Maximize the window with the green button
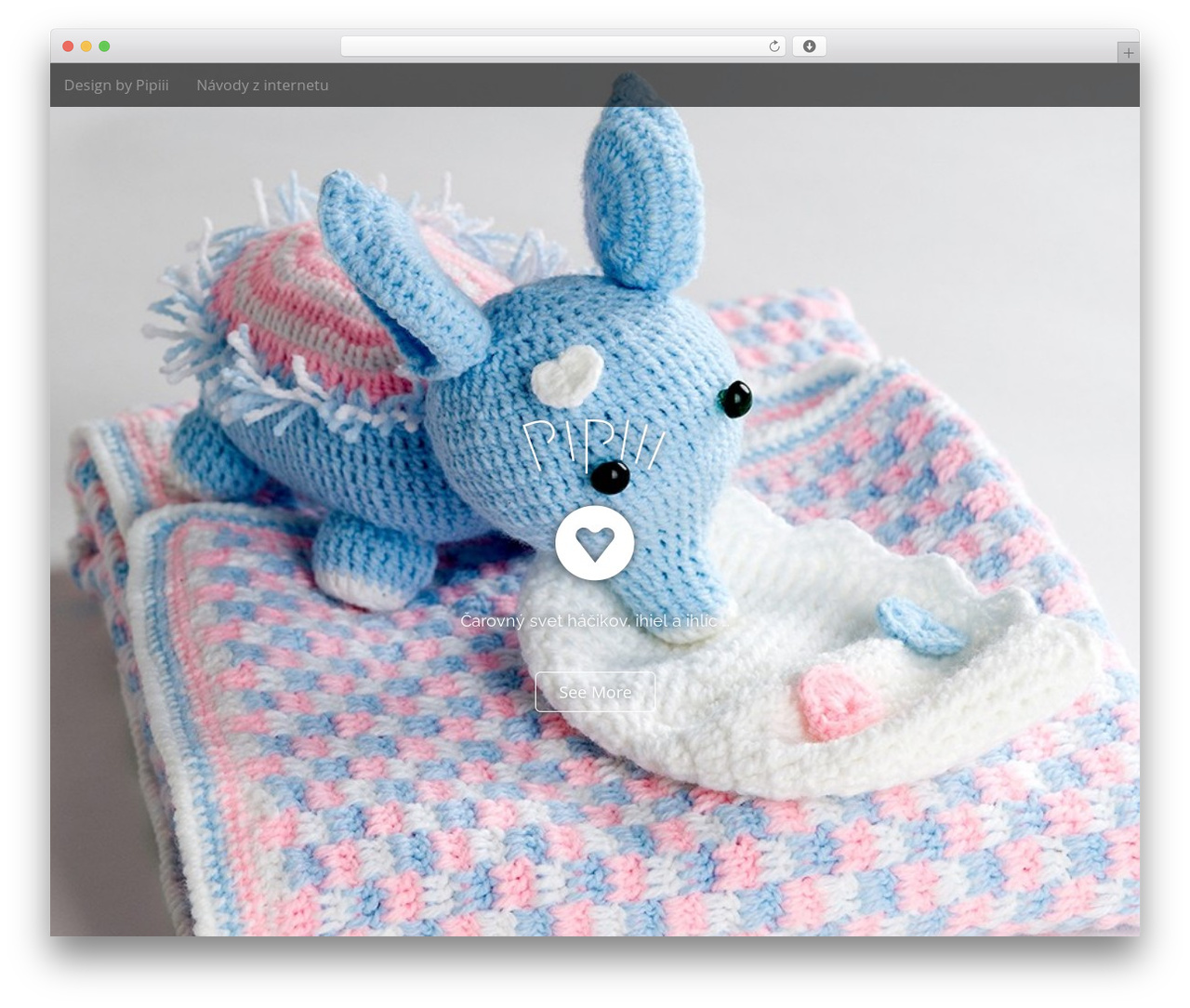This screenshot has width=1190, height=1008. (104, 46)
